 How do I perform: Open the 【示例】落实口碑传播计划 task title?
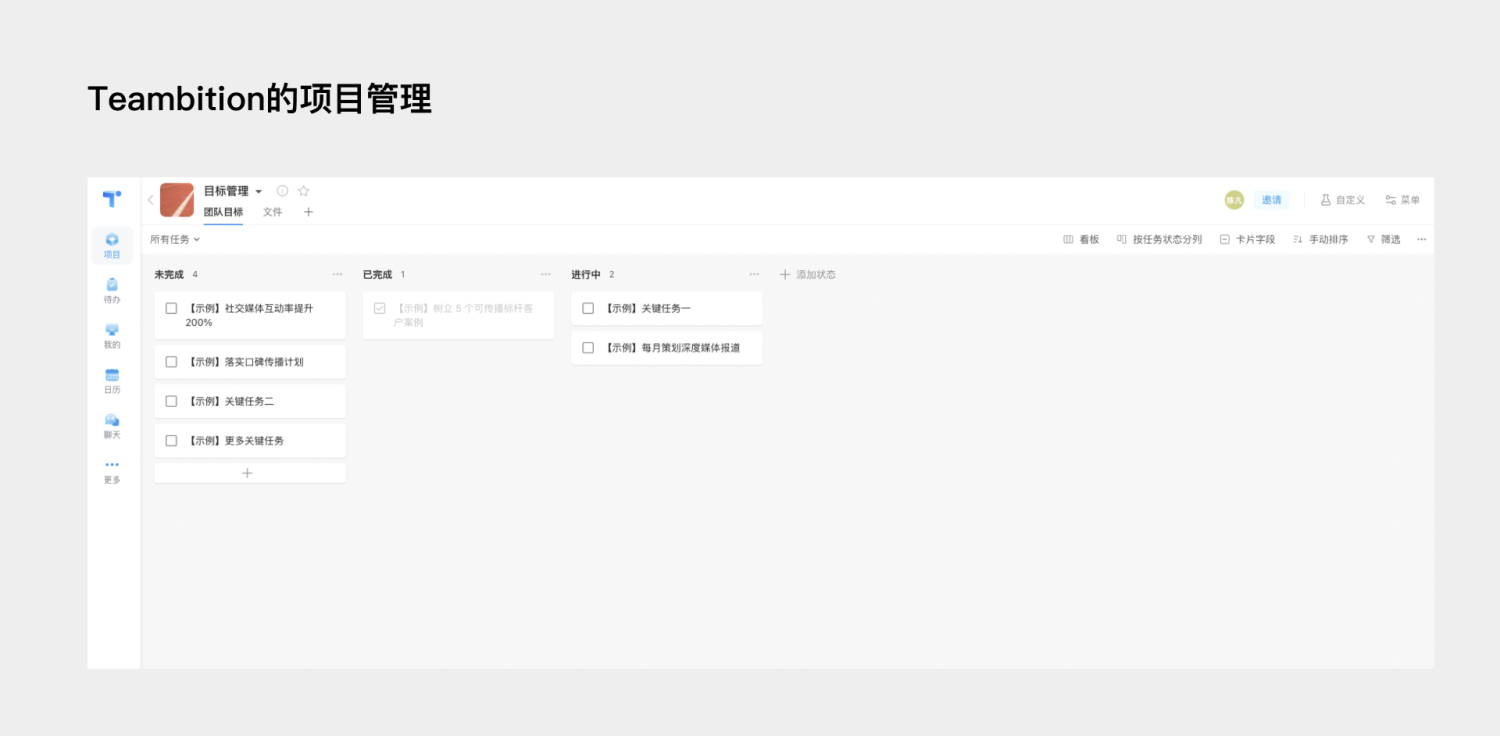coord(244,362)
